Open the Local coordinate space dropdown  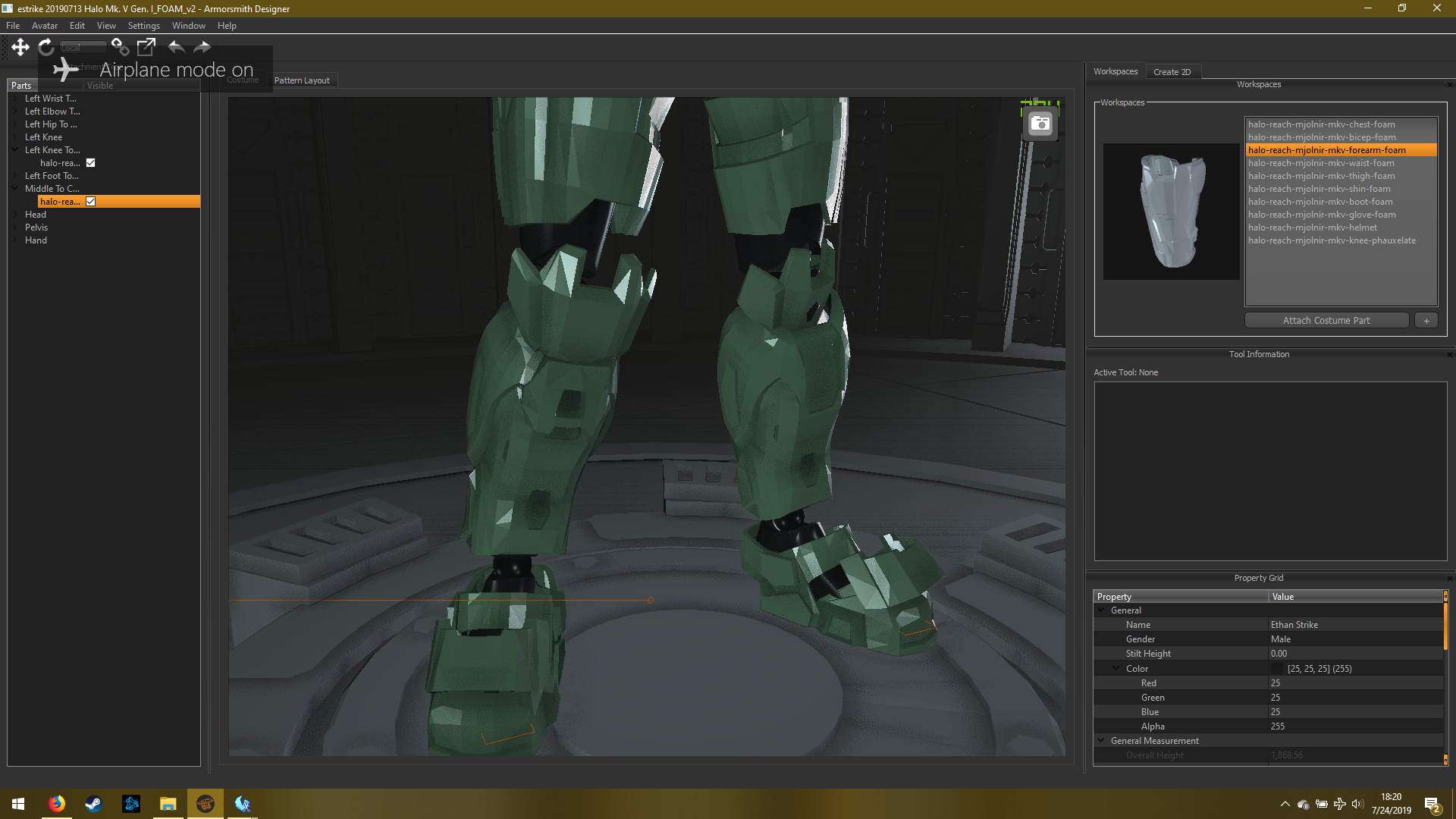(x=83, y=47)
